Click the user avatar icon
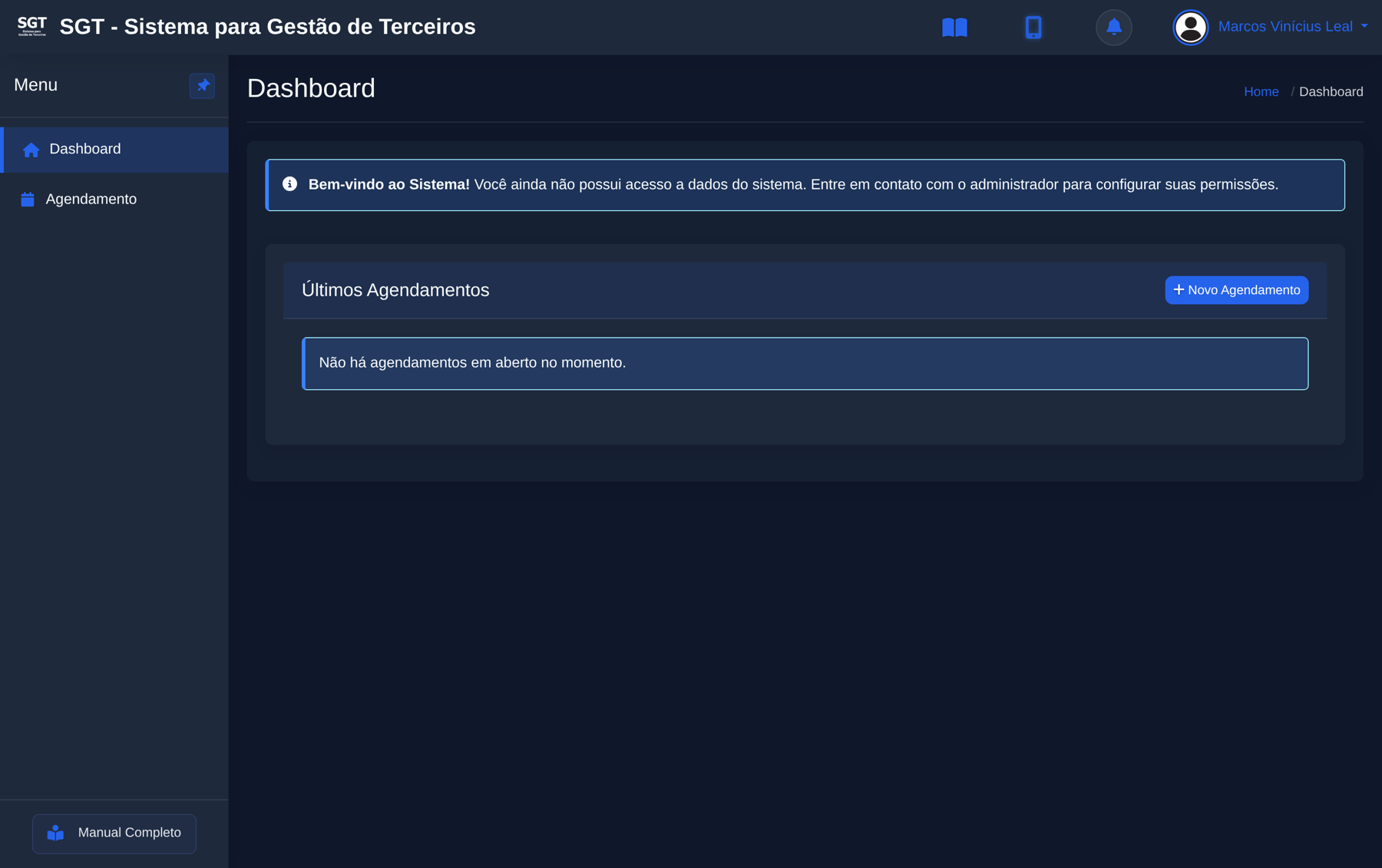The image size is (1382, 868). pos(1190,28)
